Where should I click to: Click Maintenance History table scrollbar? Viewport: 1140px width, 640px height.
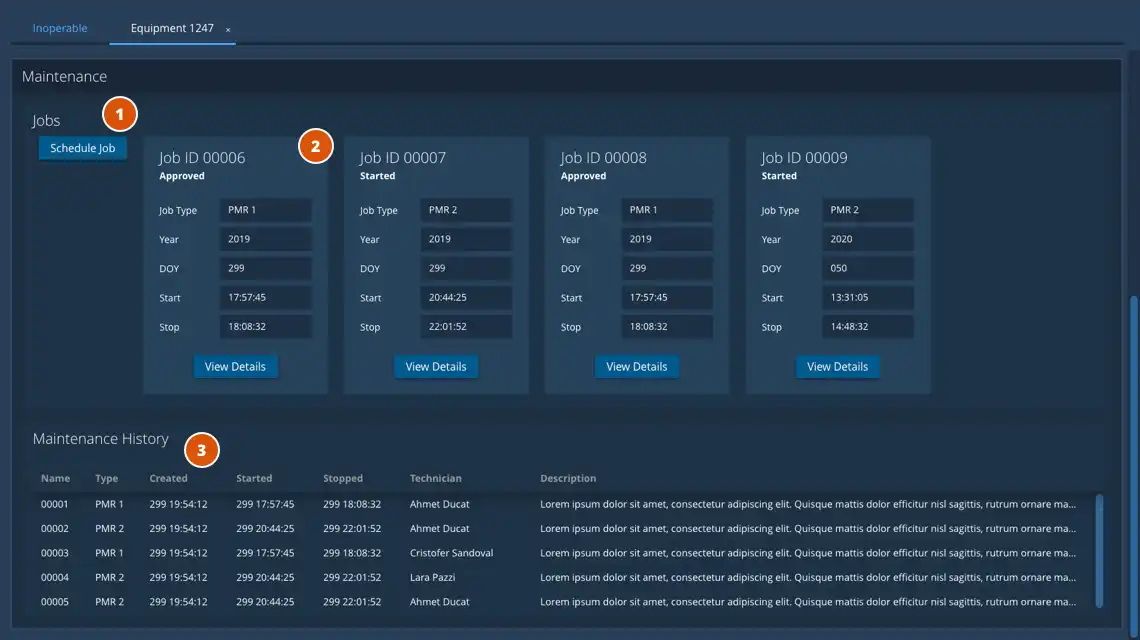click(x=1099, y=551)
